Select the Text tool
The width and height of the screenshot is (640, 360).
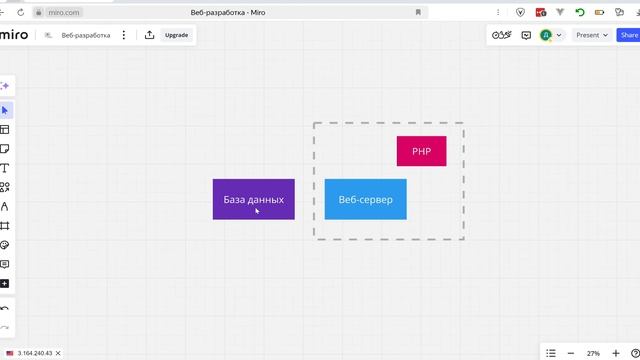(5, 168)
